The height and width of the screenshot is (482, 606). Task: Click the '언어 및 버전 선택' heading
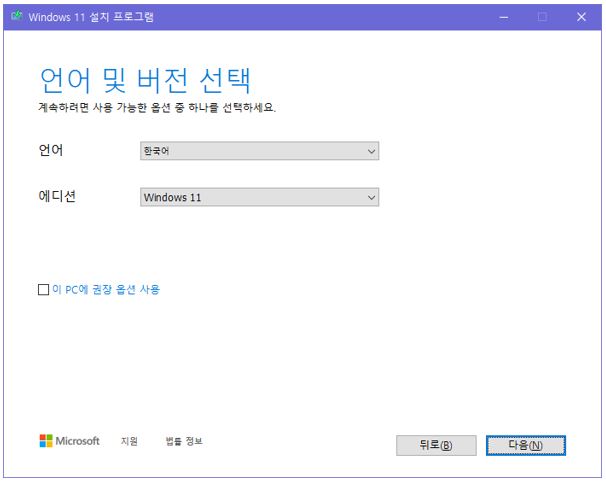tap(145, 80)
